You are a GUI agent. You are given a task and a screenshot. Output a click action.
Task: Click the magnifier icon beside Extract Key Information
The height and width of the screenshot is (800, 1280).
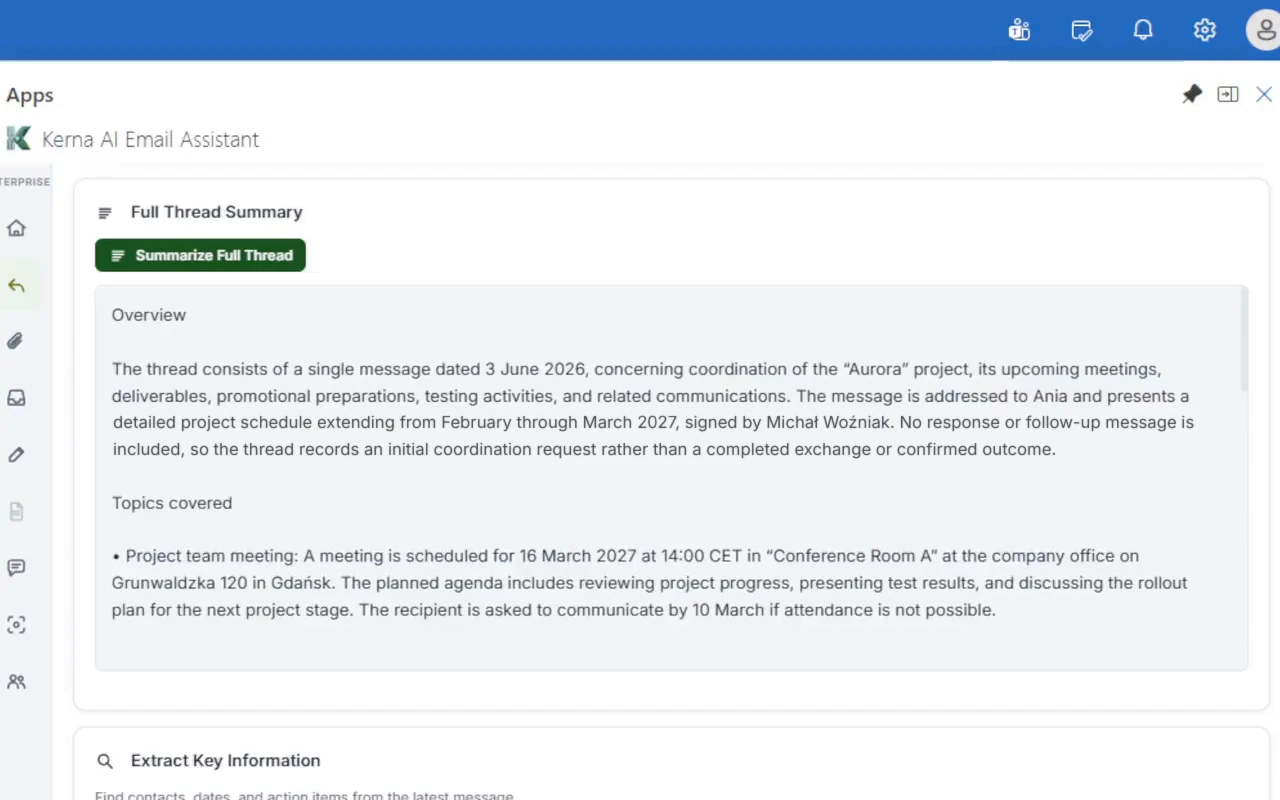click(105, 761)
